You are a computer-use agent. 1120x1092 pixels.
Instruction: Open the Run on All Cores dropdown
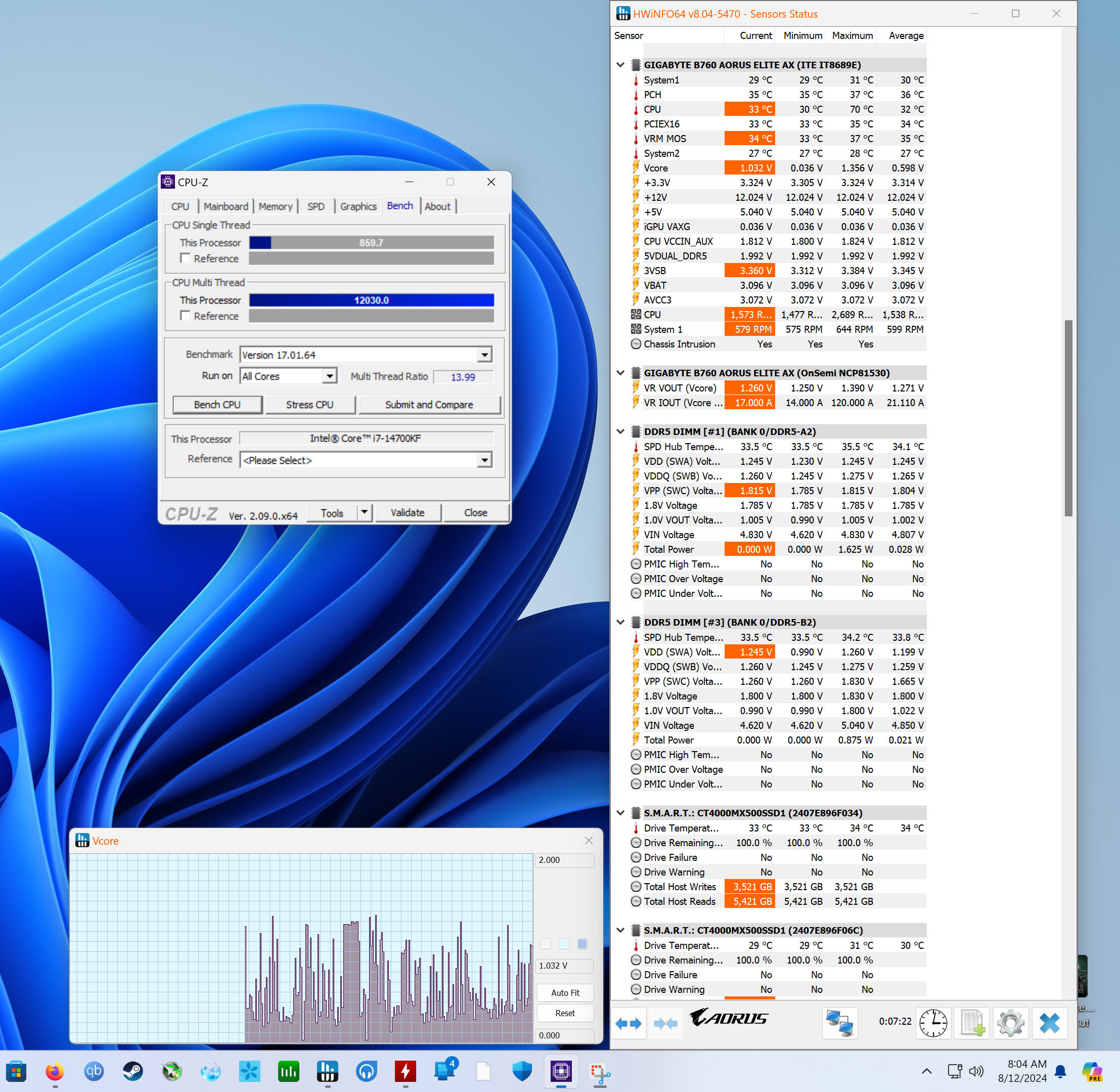329,376
